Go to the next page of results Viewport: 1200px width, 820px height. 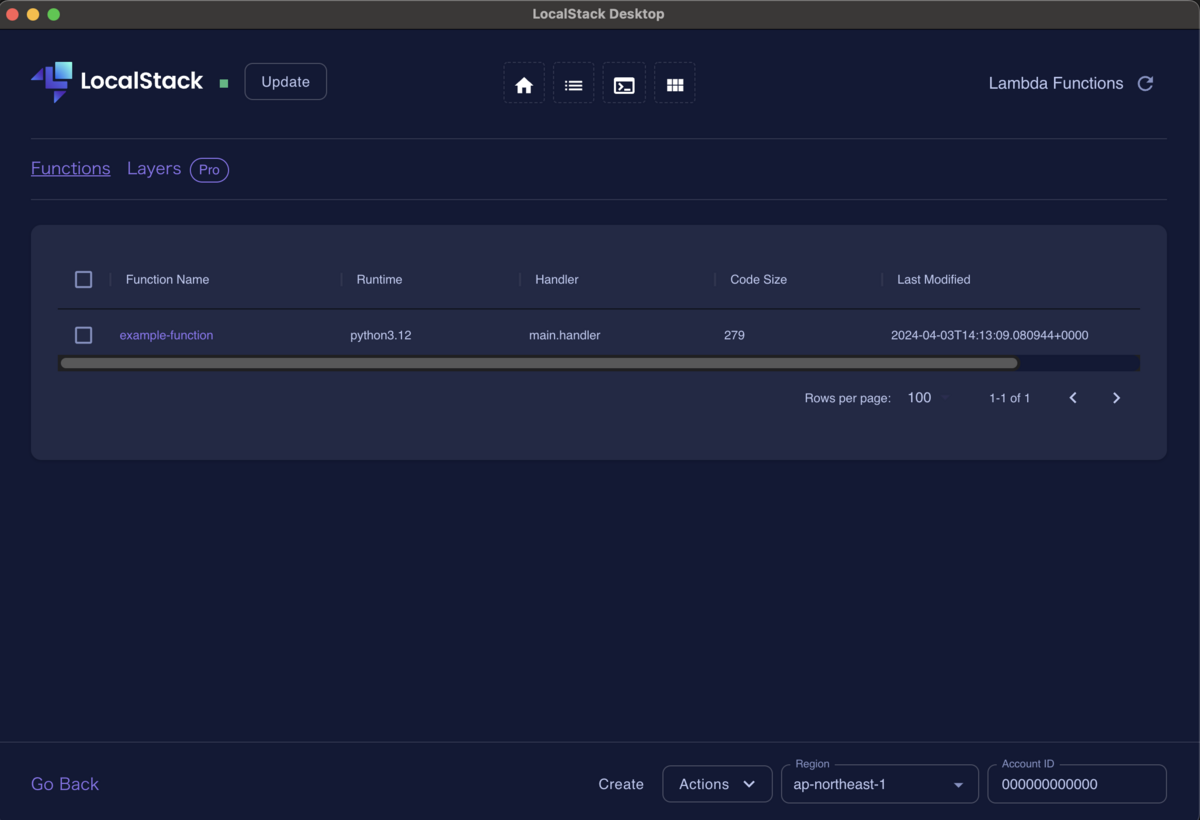1116,397
